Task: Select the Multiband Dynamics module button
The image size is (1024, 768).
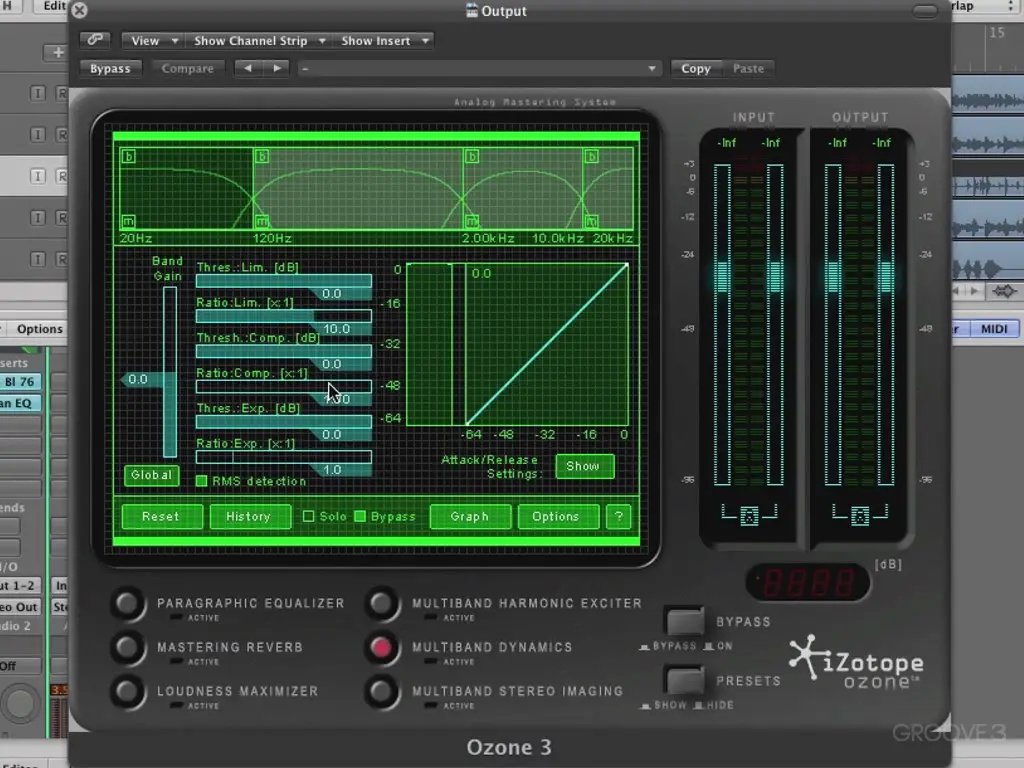Action: 382,648
